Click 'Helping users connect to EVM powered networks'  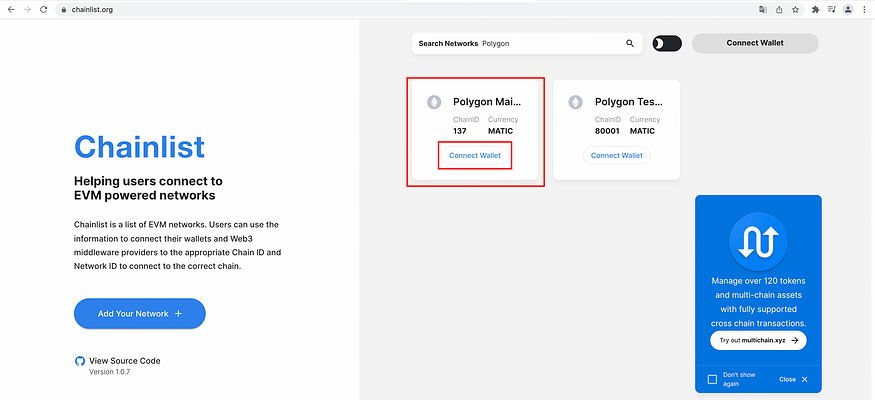pos(148,189)
